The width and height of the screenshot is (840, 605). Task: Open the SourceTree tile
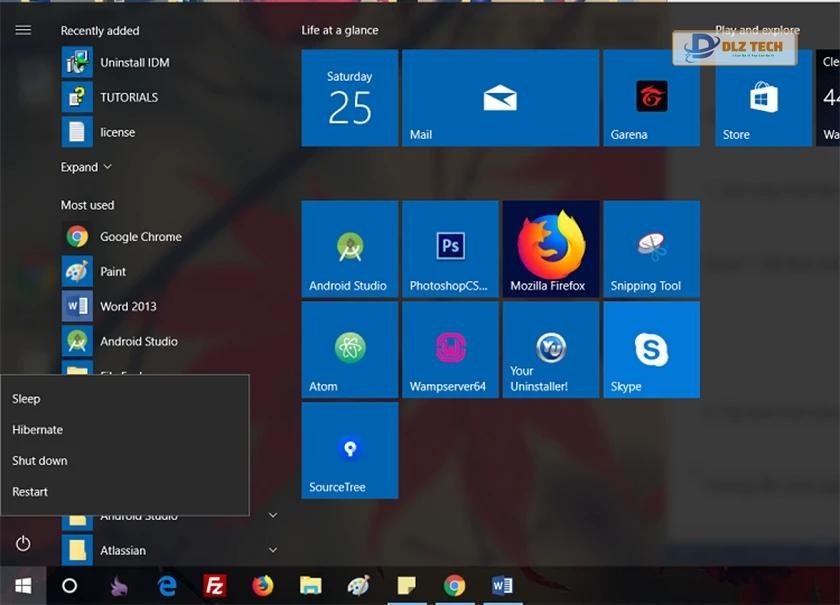coord(349,450)
